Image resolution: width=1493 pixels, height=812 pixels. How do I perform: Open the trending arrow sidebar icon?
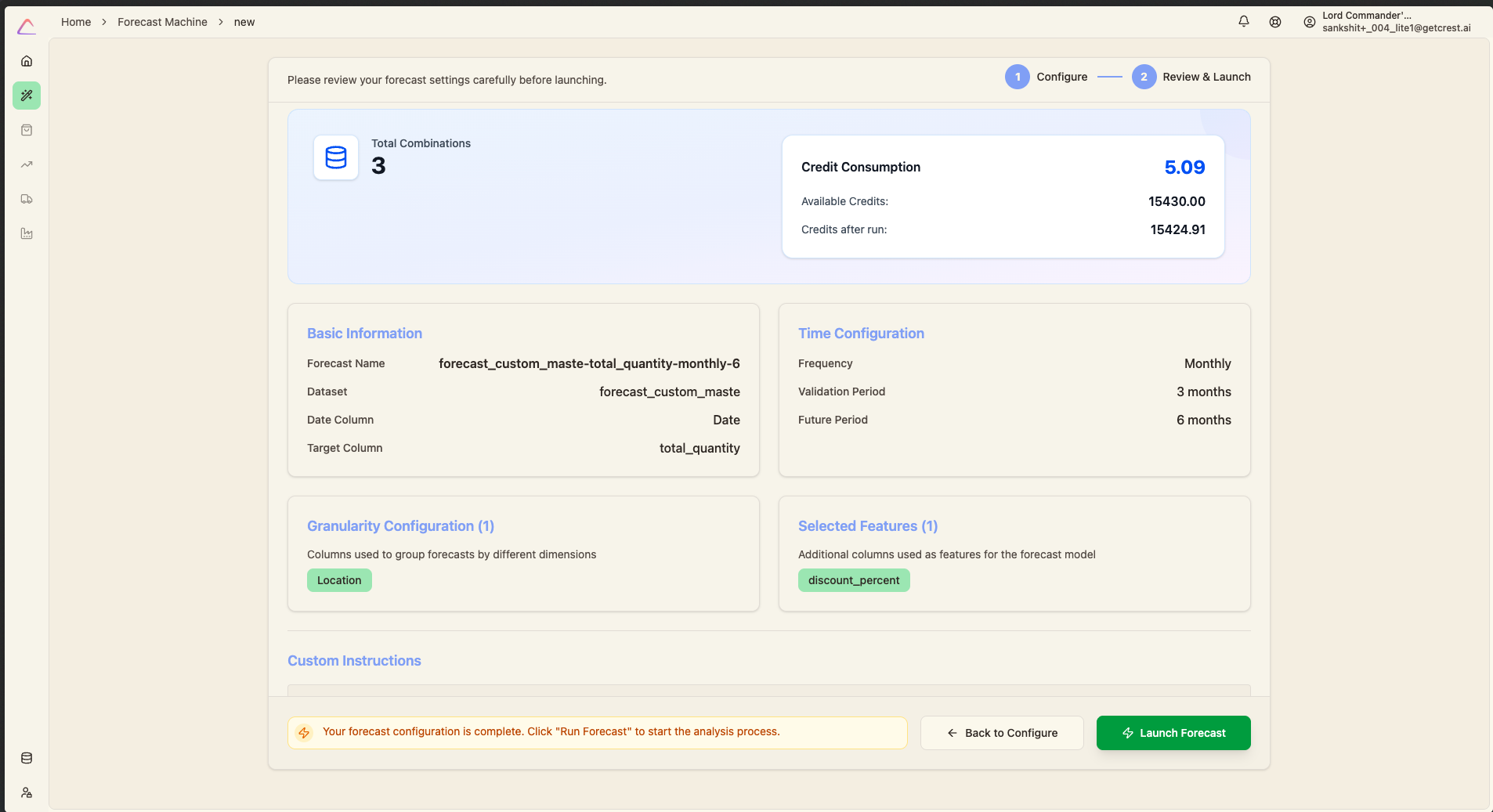(27, 164)
